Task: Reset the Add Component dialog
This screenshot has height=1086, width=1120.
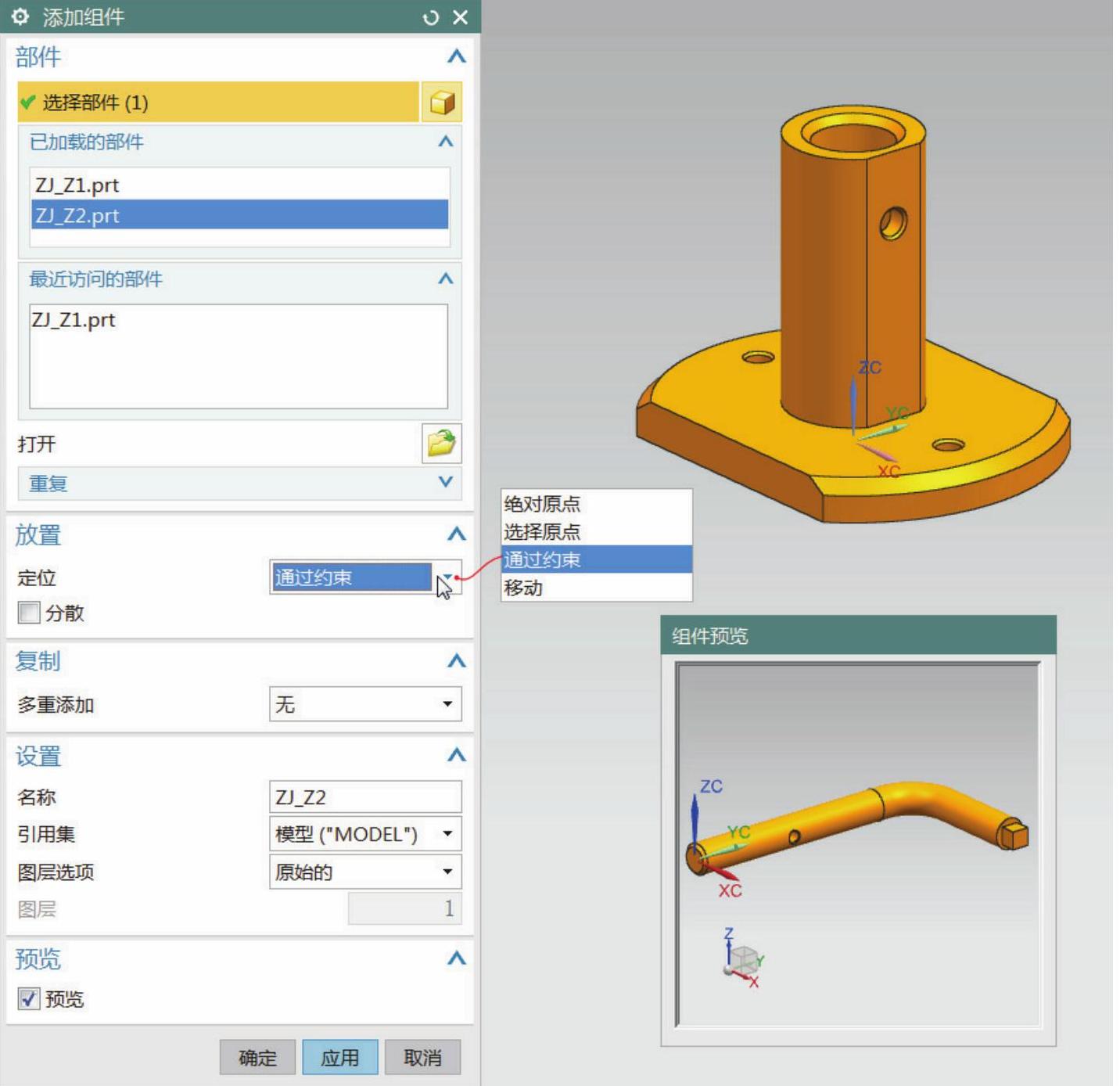Action: point(430,17)
